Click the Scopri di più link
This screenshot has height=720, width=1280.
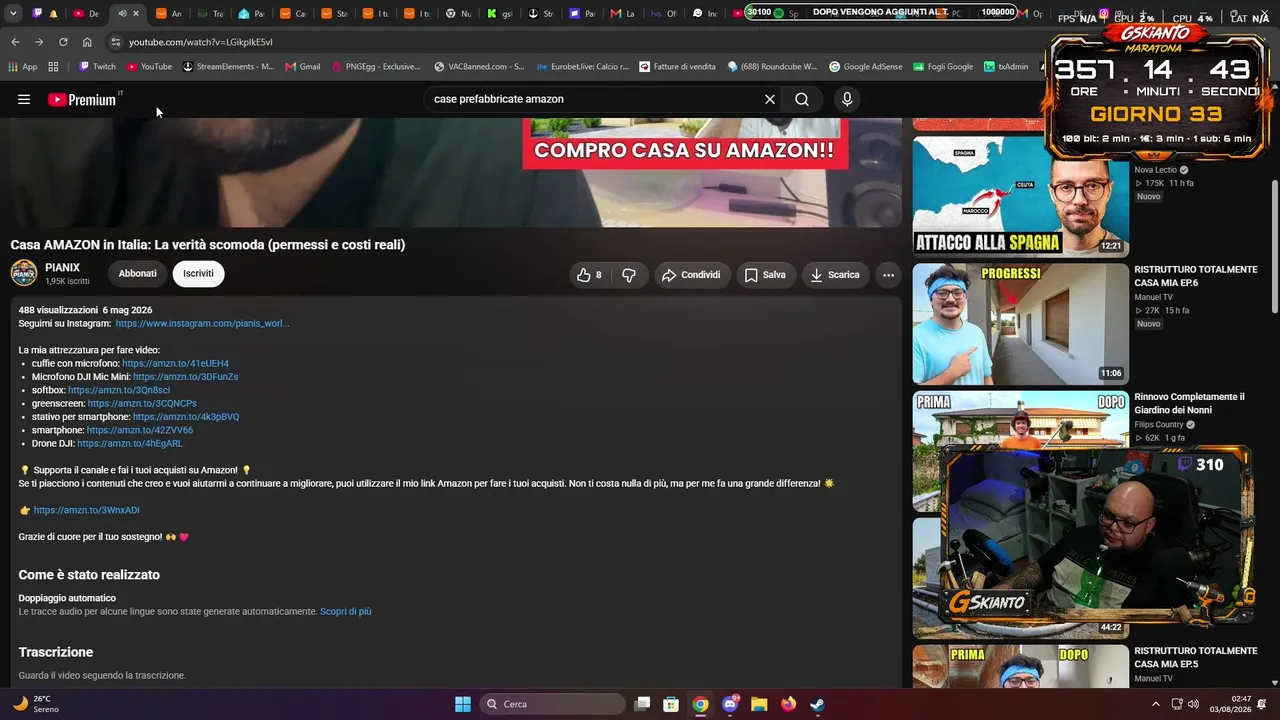point(346,611)
